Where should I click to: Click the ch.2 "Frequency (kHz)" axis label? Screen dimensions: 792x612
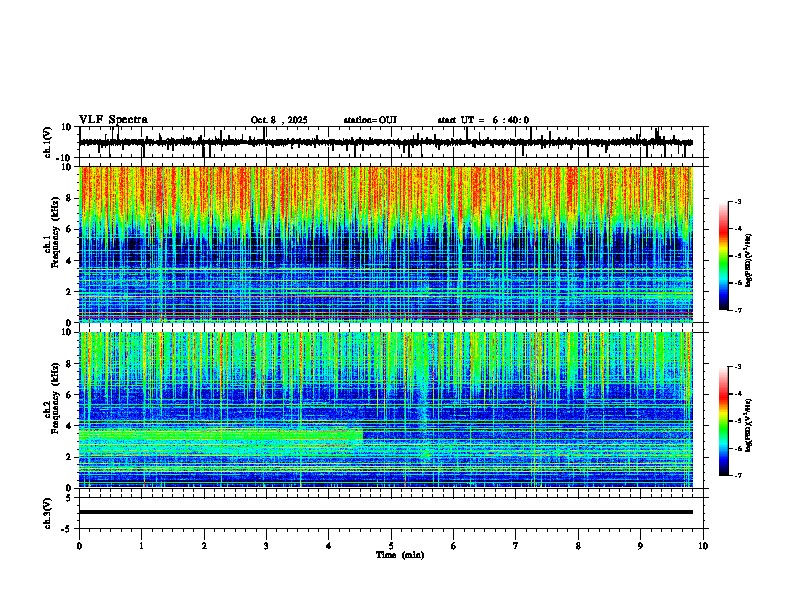pos(54,398)
